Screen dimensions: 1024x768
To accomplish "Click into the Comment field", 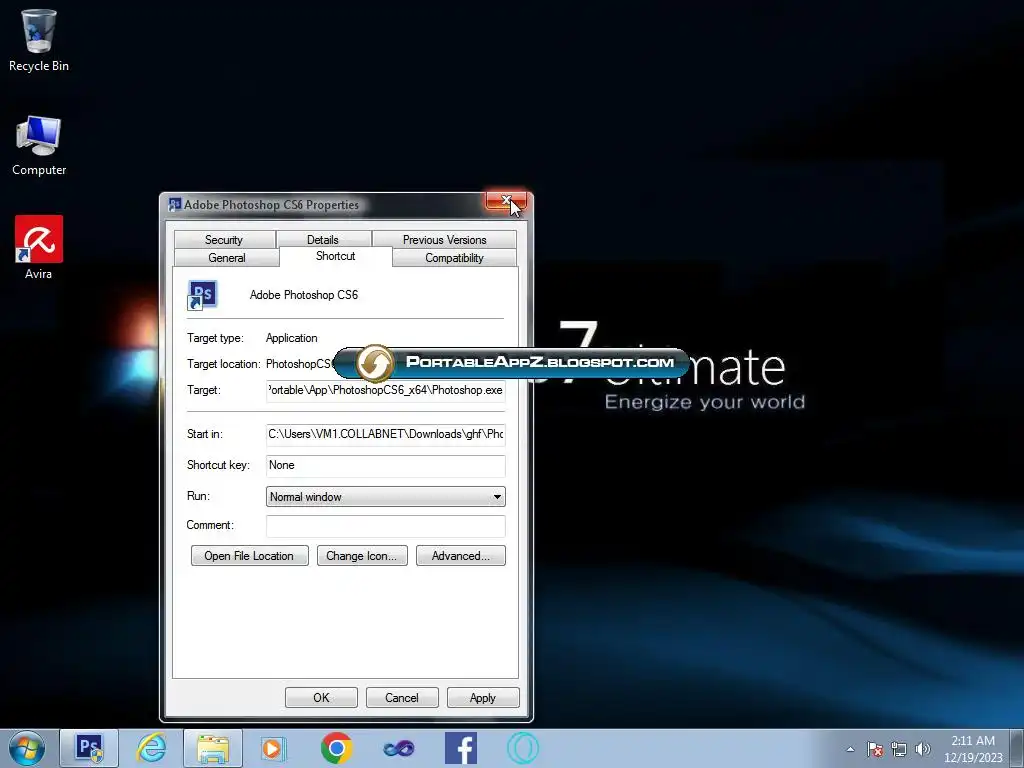I will tap(385, 526).
